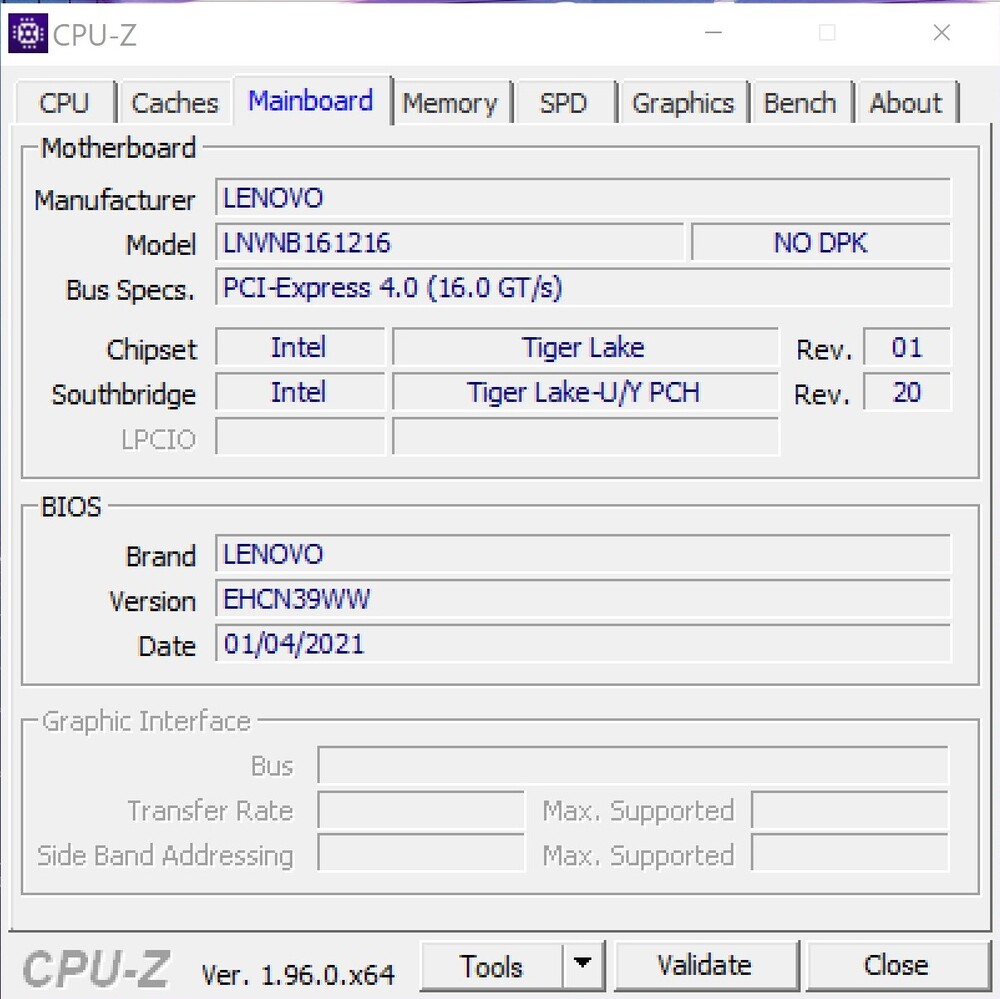Click the Manufacturer label
This screenshot has height=999, width=1000.
coord(115,200)
